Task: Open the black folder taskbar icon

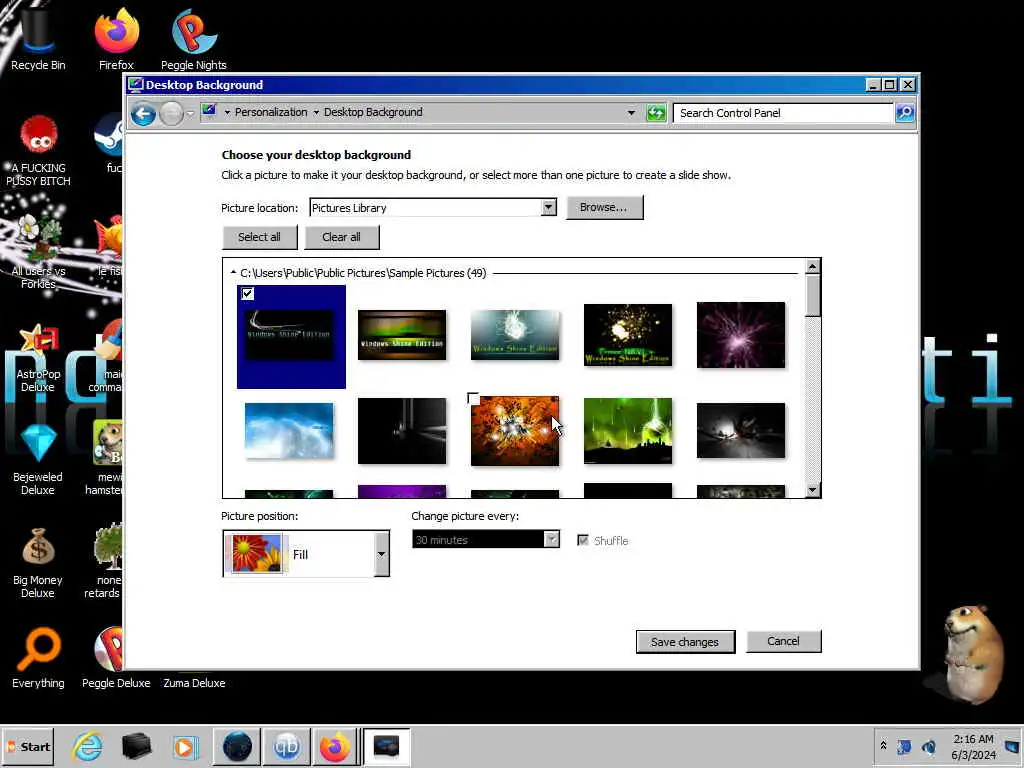Action: pos(136,746)
